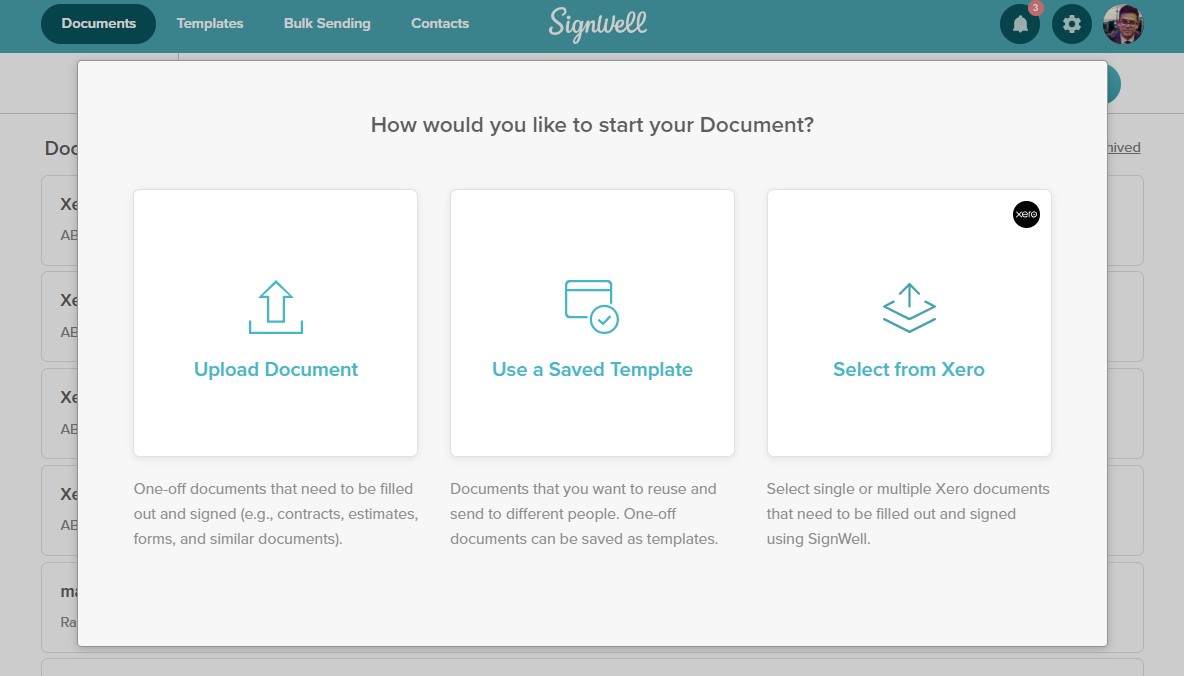Go to the Bulk Sending tab
Screen dimensions: 1184x676
[x=327, y=23]
